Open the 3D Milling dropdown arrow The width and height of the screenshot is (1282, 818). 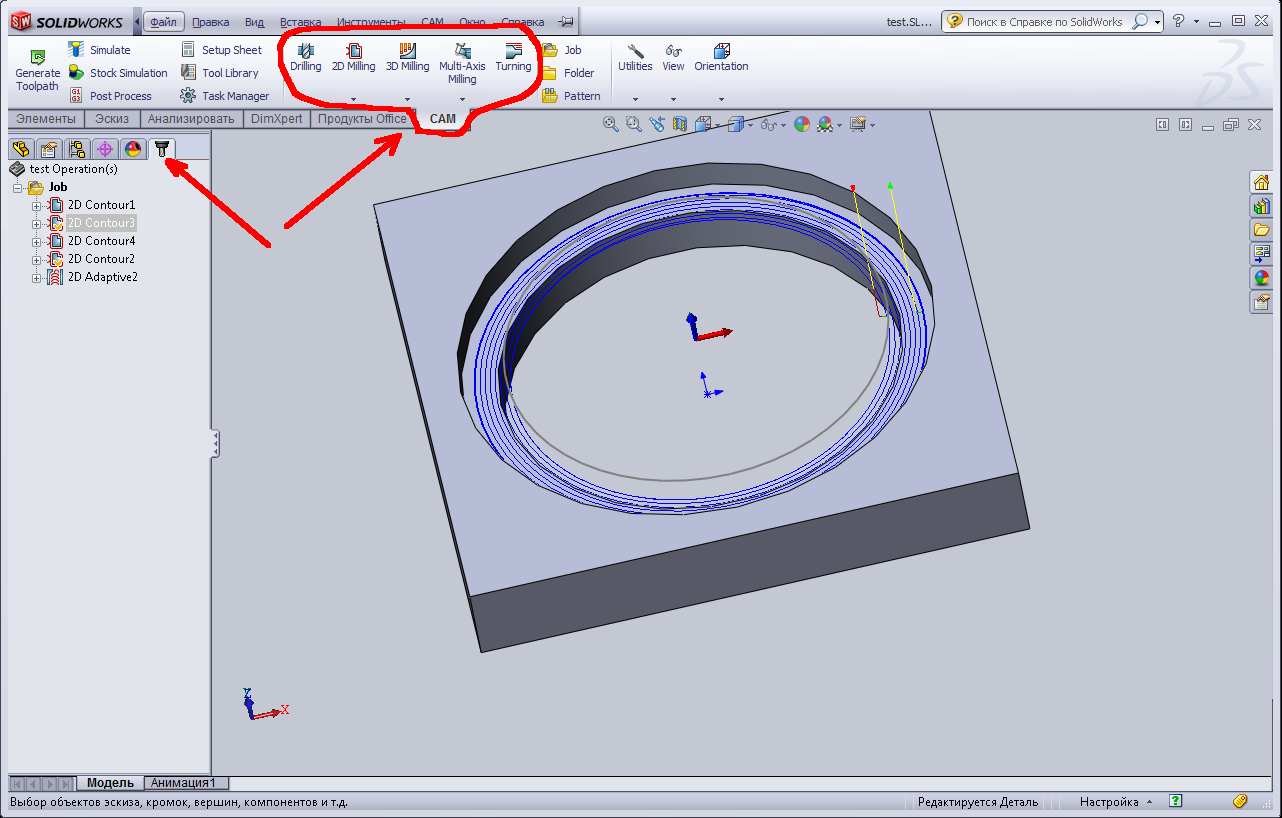coord(408,99)
